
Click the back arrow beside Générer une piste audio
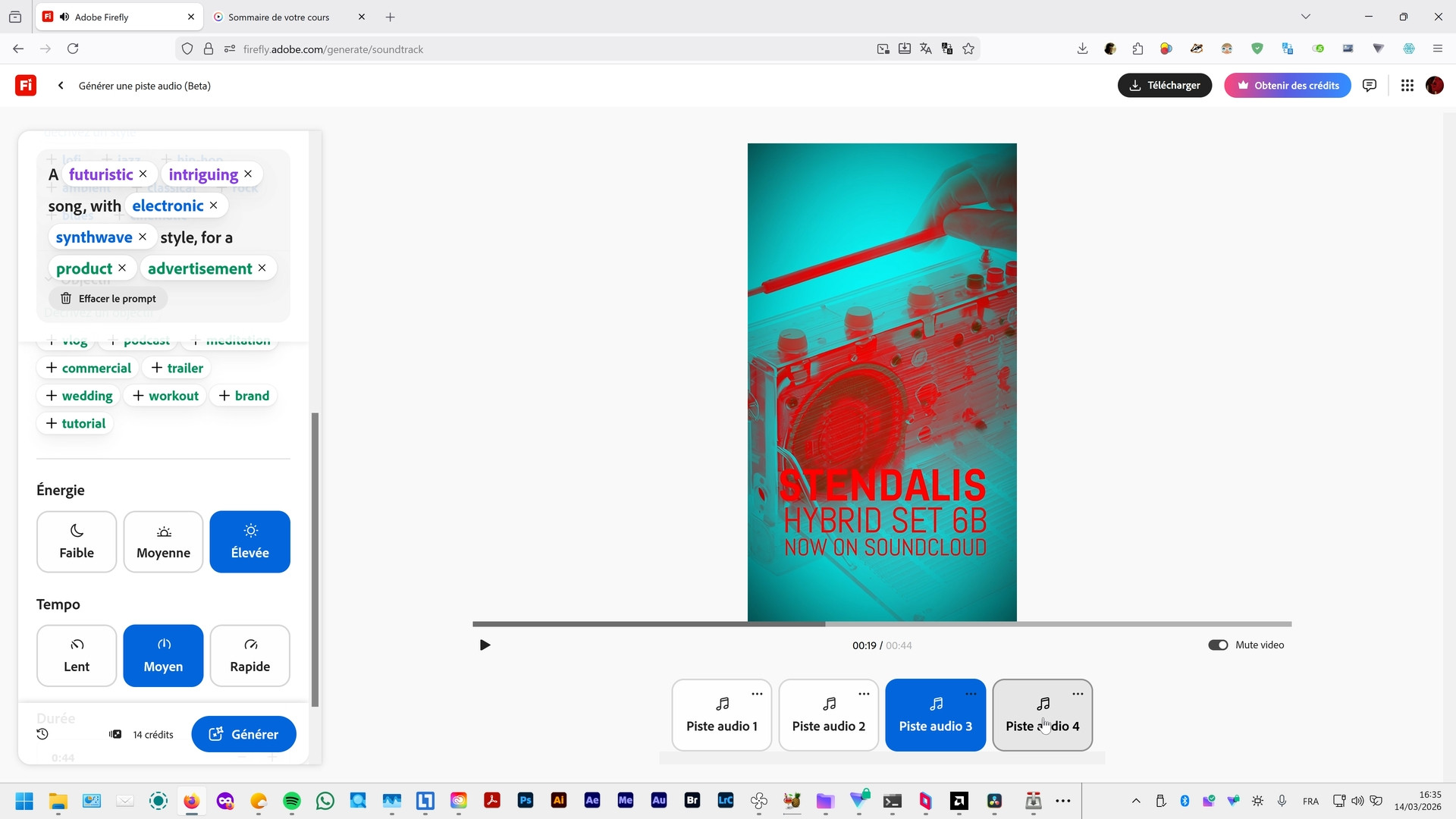(61, 86)
